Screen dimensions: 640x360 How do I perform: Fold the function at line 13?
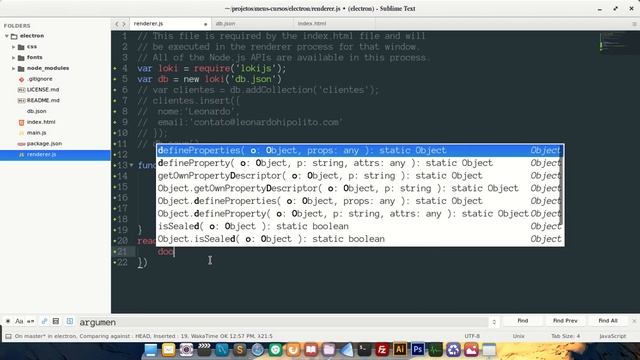pyautogui.click(x=131, y=165)
